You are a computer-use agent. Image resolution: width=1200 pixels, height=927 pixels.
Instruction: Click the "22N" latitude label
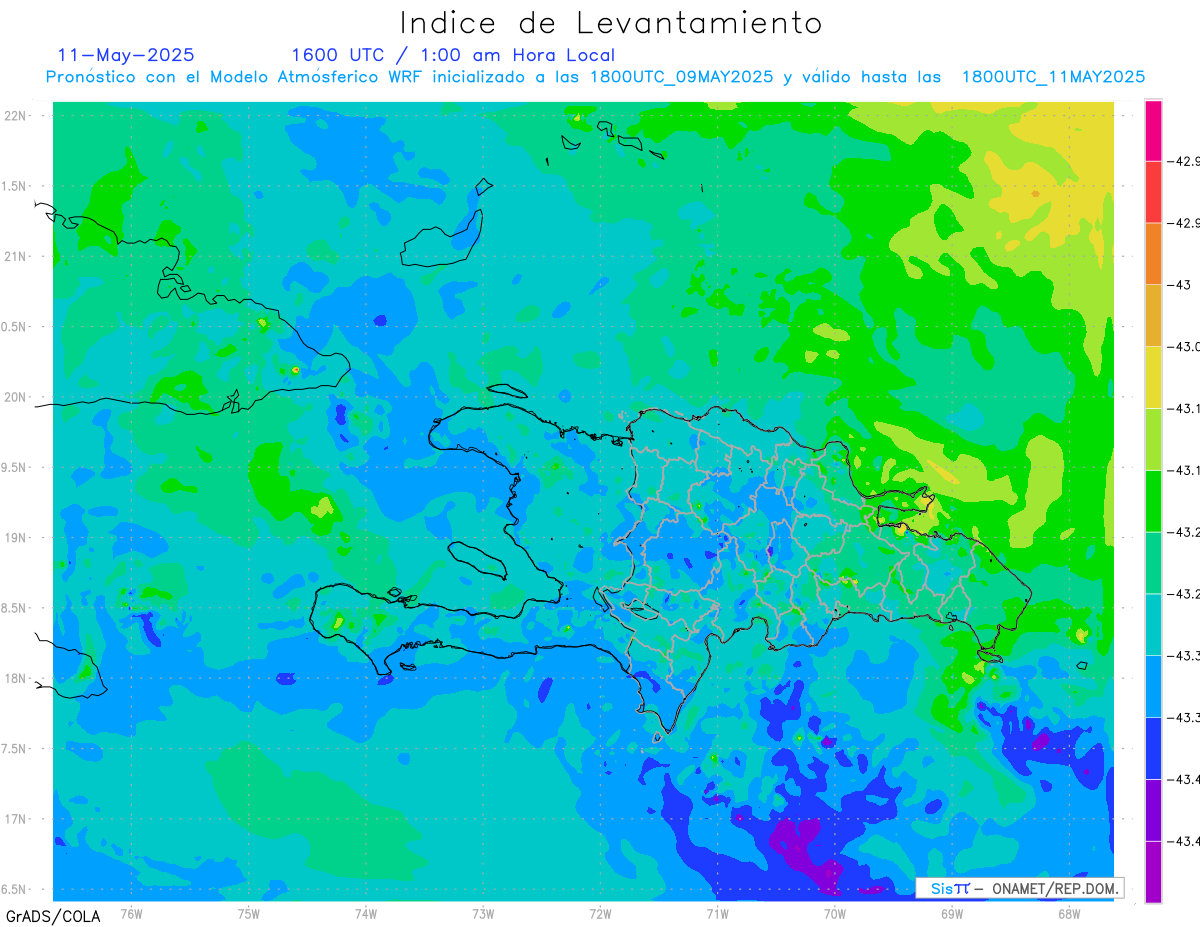[15, 116]
